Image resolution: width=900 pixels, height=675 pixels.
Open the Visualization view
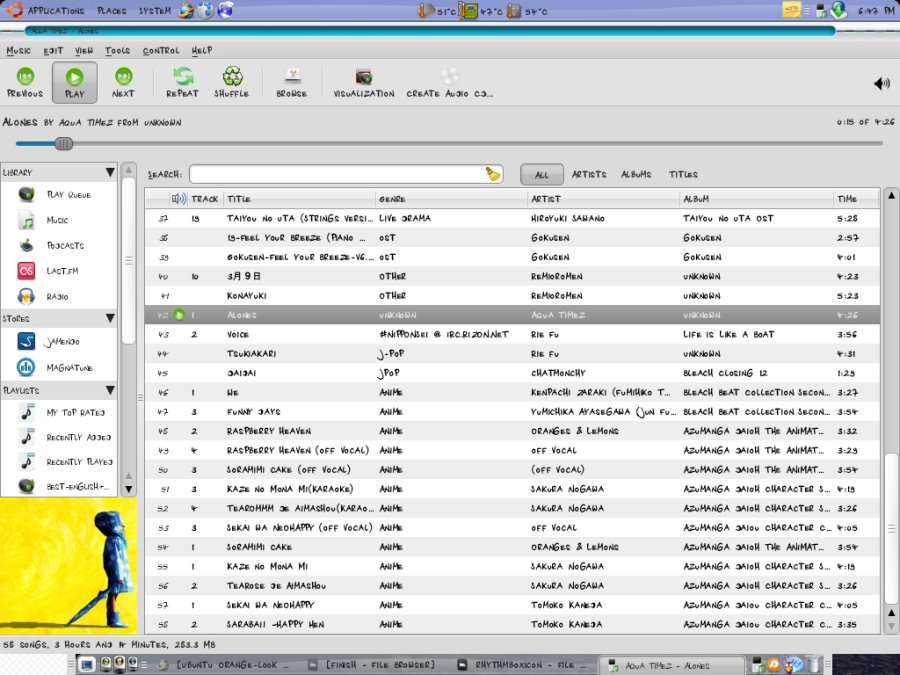[x=364, y=83]
